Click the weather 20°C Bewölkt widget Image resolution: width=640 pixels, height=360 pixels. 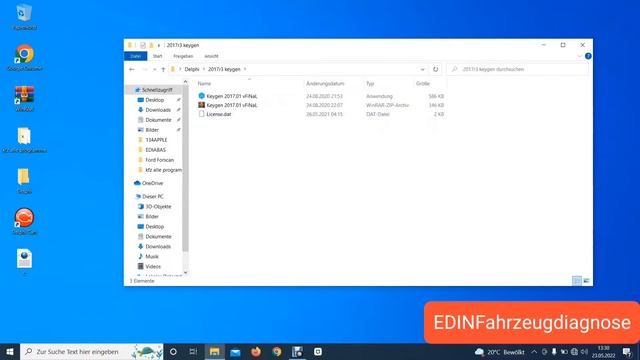500,352
